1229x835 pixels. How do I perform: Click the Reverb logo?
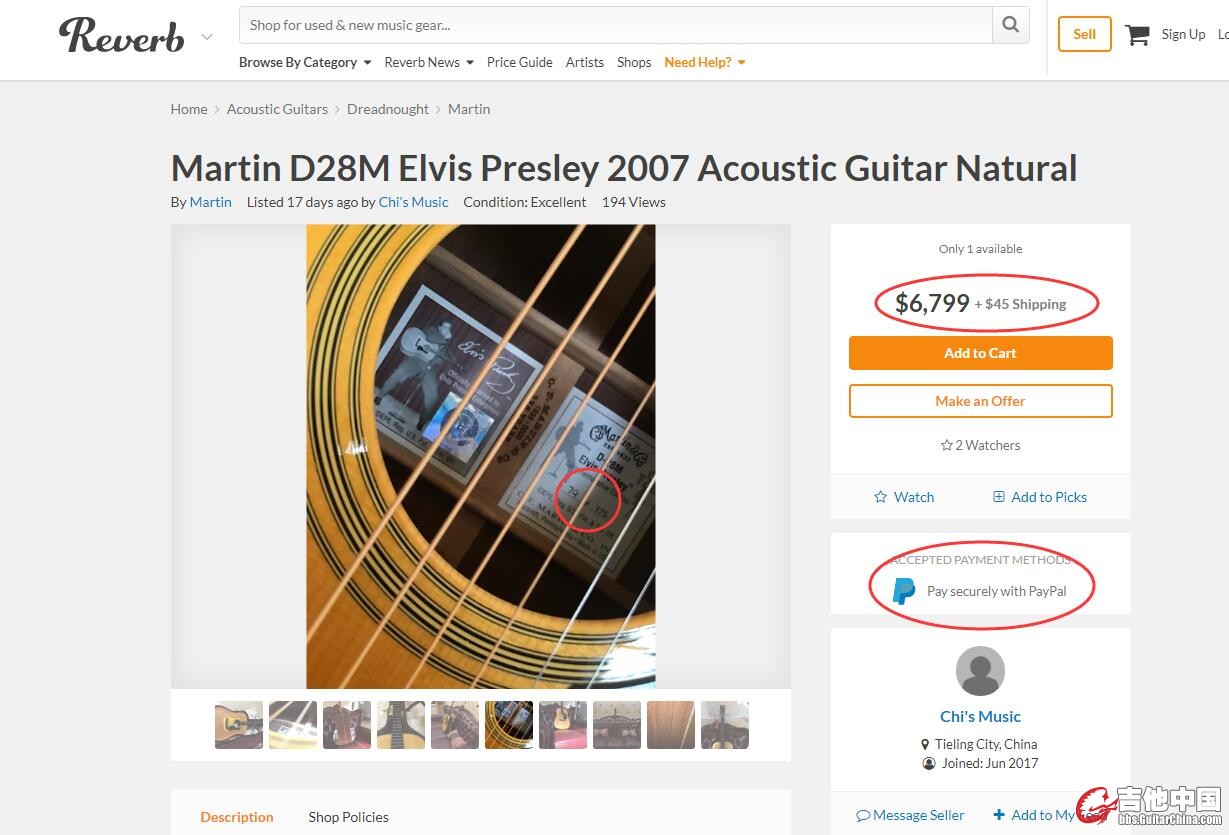(x=122, y=35)
